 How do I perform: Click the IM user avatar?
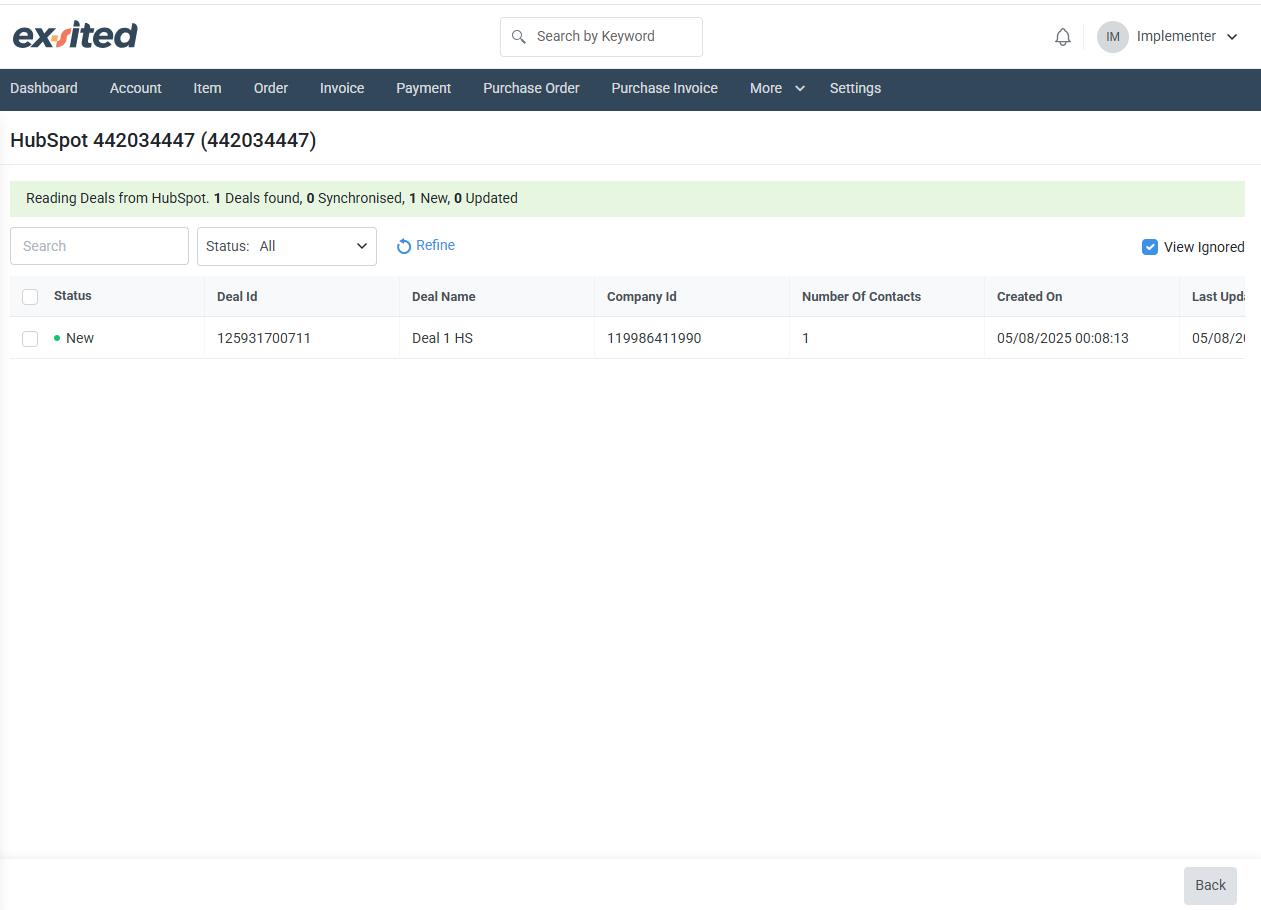pos(1113,37)
